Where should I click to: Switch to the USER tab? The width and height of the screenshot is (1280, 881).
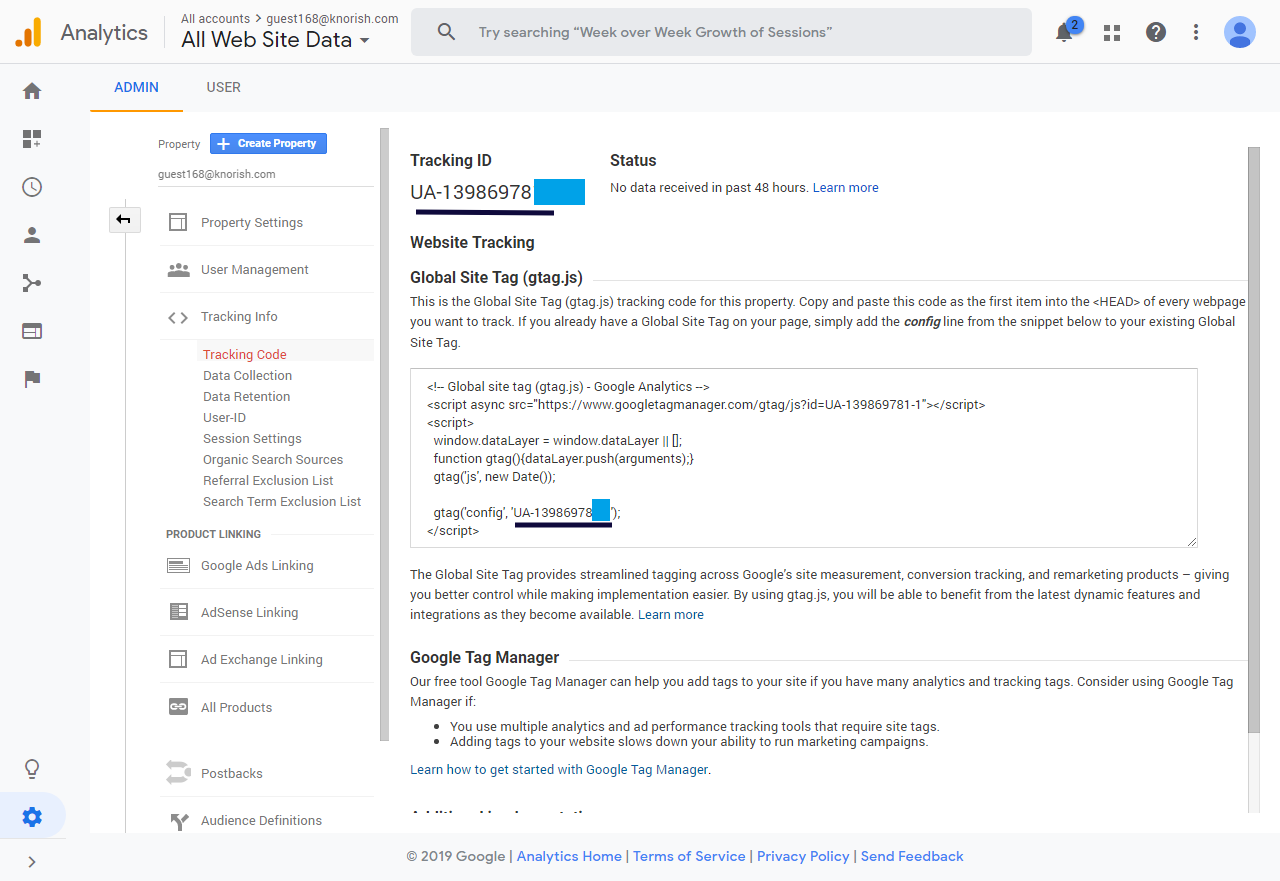click(x=223, y=87)
